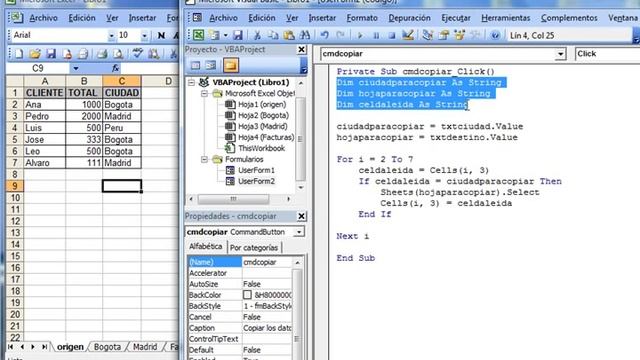Screen dimensions: 640x360
Task: Select UserForm1 in project tree
Action: pos(256,170)
